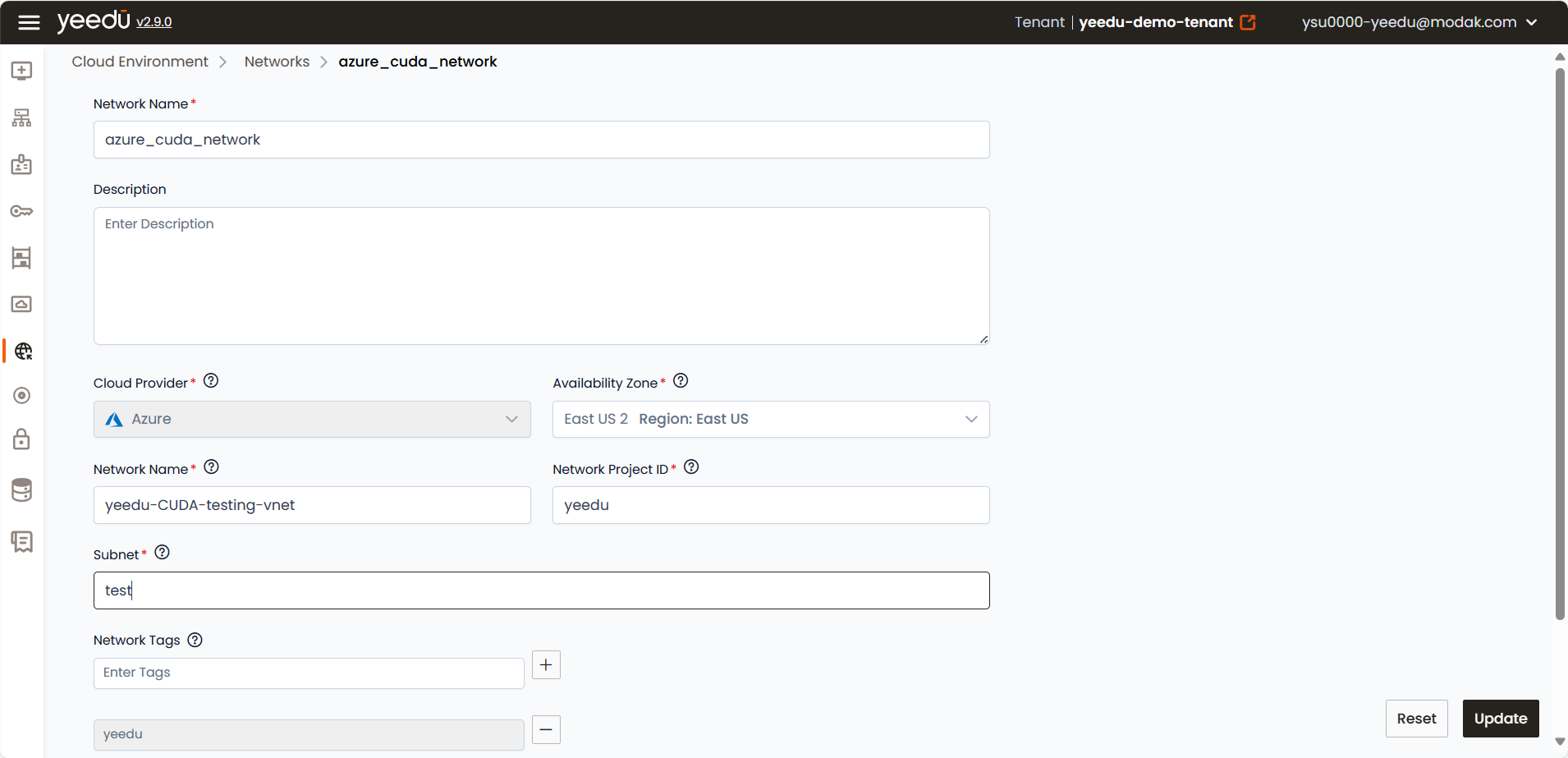Click the azure_cuda_network breadcrumb text
This screenshot has width=1568, height=758.
point(418,62)
